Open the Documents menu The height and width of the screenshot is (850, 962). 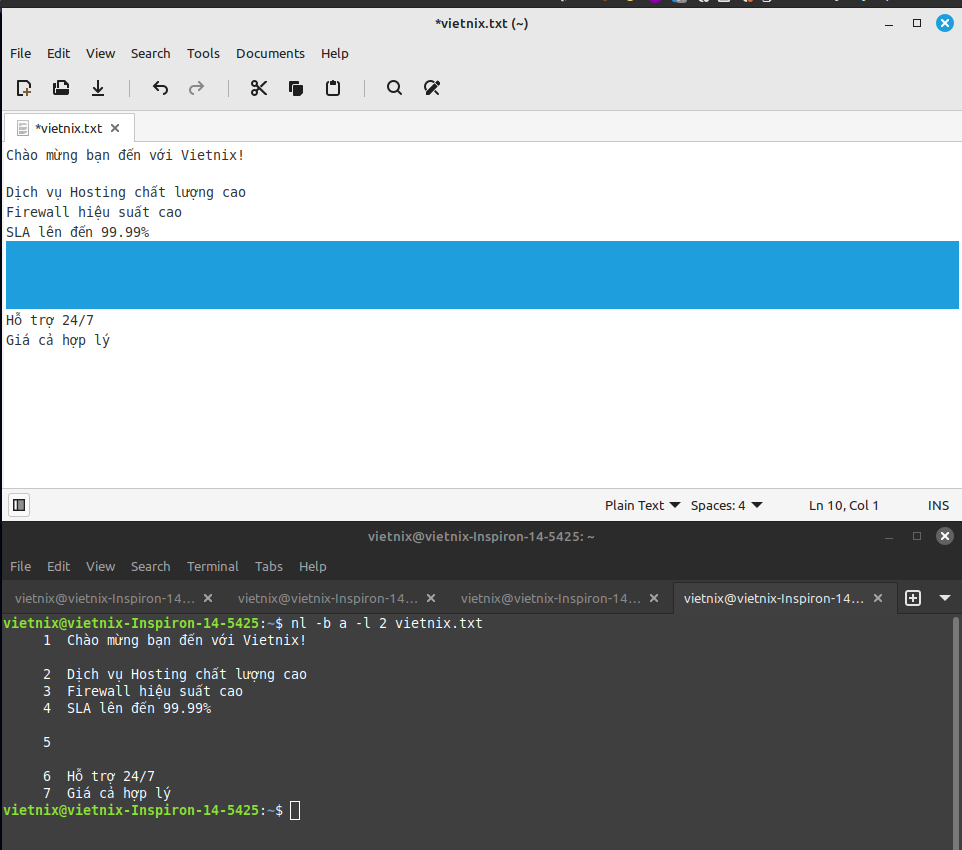(270, 53)
